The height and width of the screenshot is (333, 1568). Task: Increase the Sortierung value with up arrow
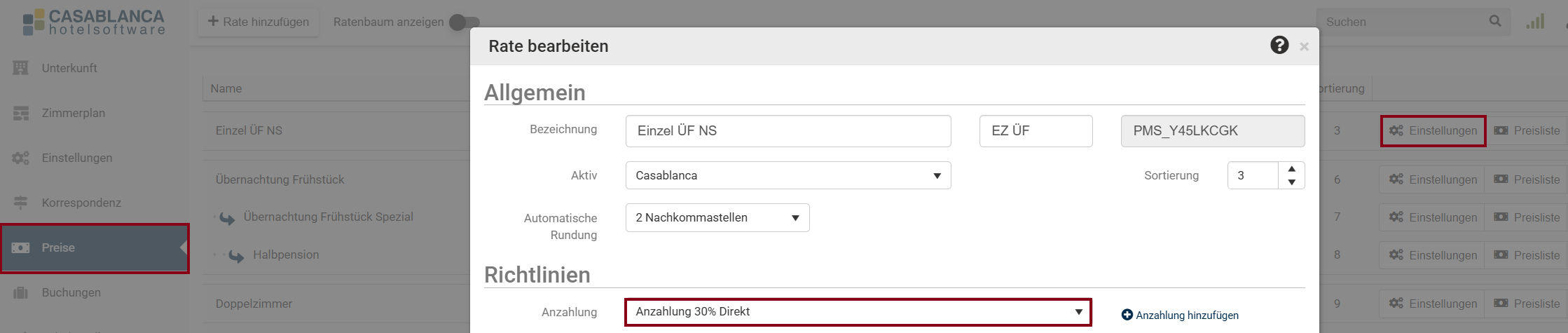pyautogui.click(x=1291, y=169)
